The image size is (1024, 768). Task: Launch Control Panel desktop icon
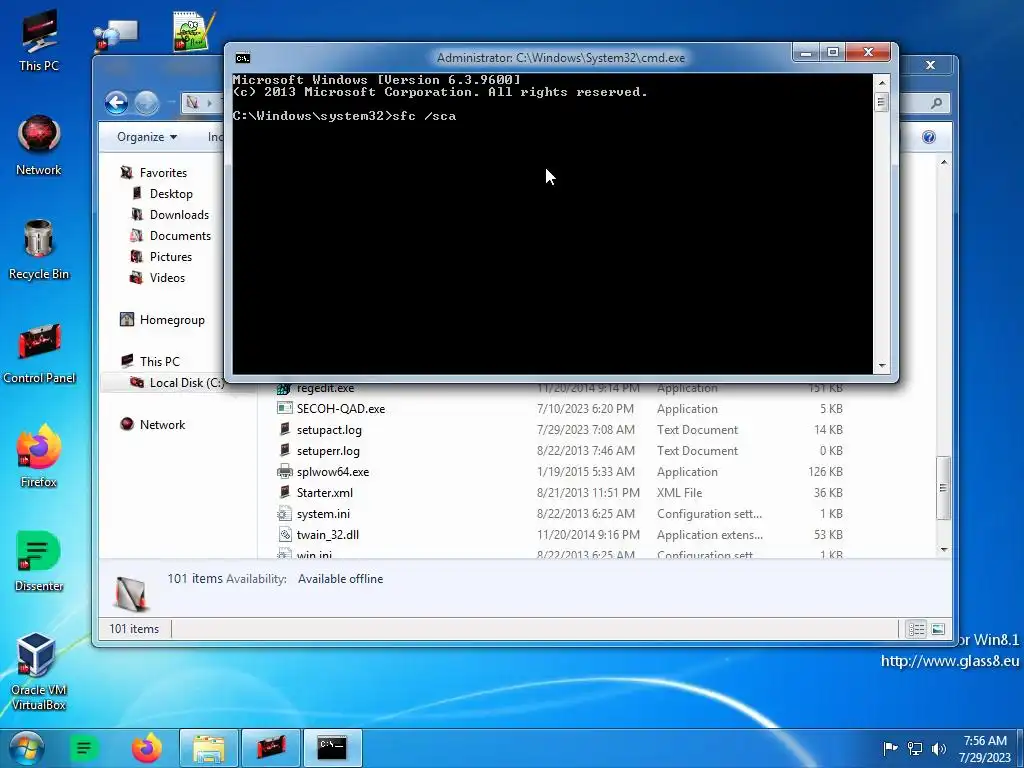(x=39, y=353)
